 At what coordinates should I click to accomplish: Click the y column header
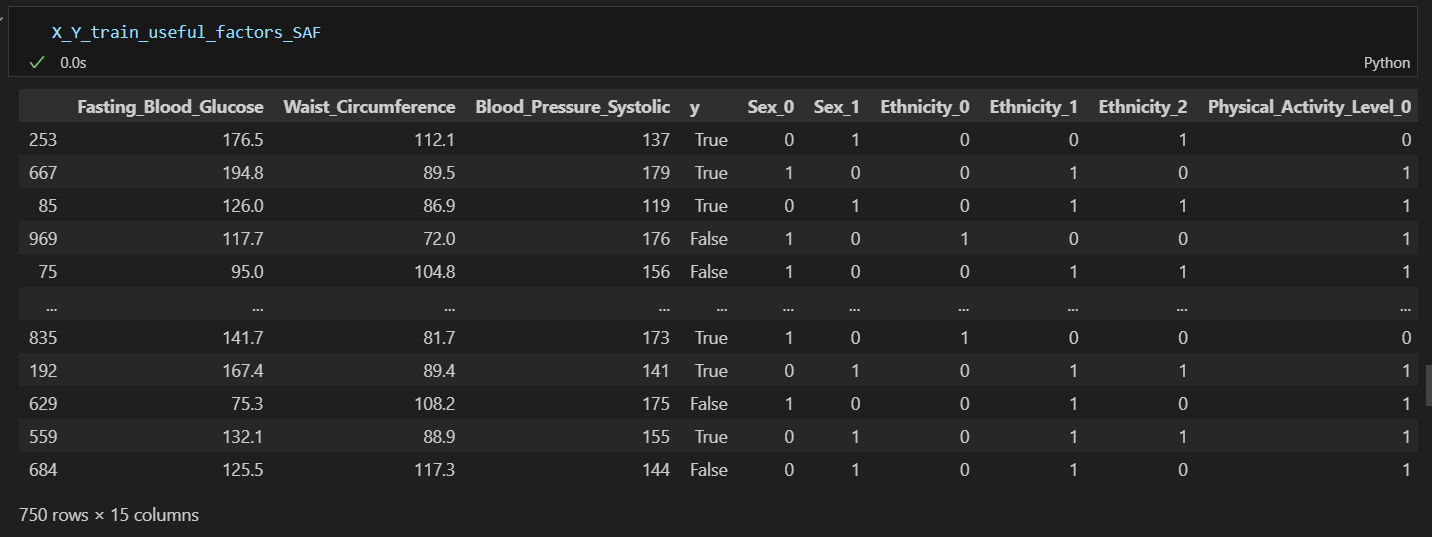tap(695, 107)
